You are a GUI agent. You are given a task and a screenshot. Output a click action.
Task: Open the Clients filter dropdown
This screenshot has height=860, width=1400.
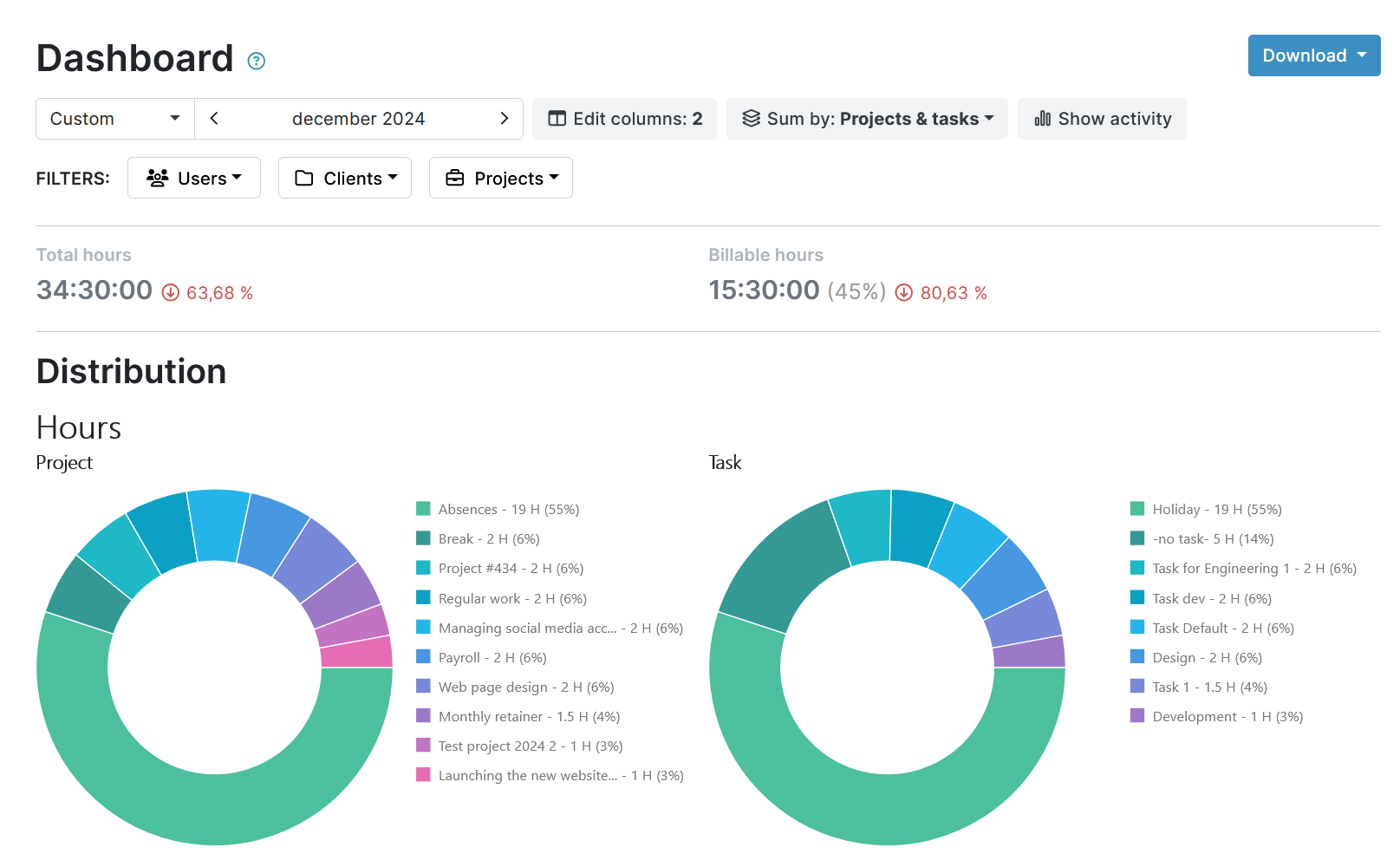(345, 178)
